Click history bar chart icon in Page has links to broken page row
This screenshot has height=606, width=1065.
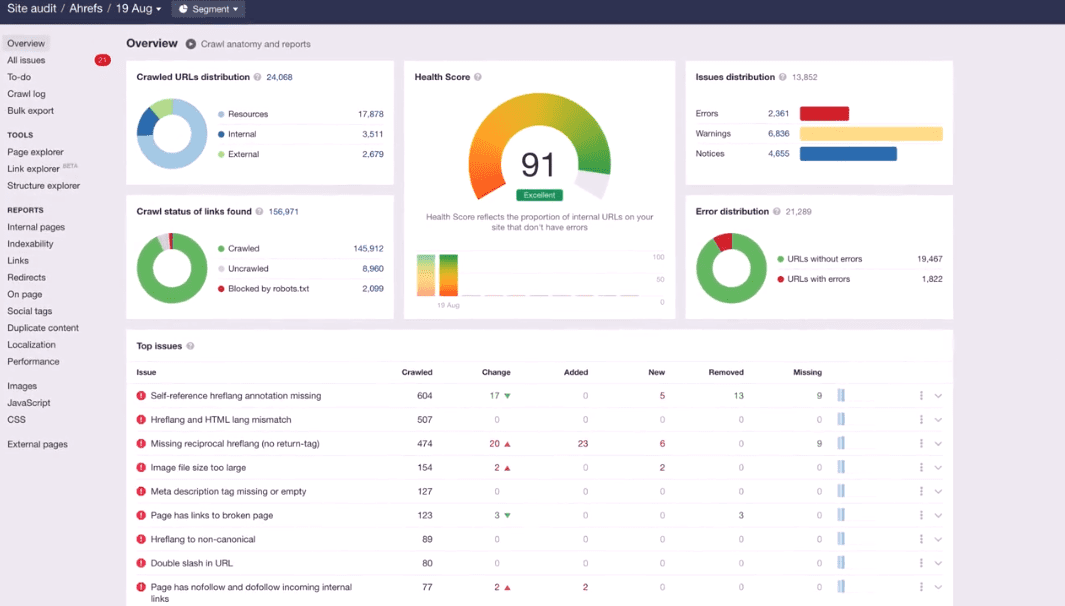841,515
